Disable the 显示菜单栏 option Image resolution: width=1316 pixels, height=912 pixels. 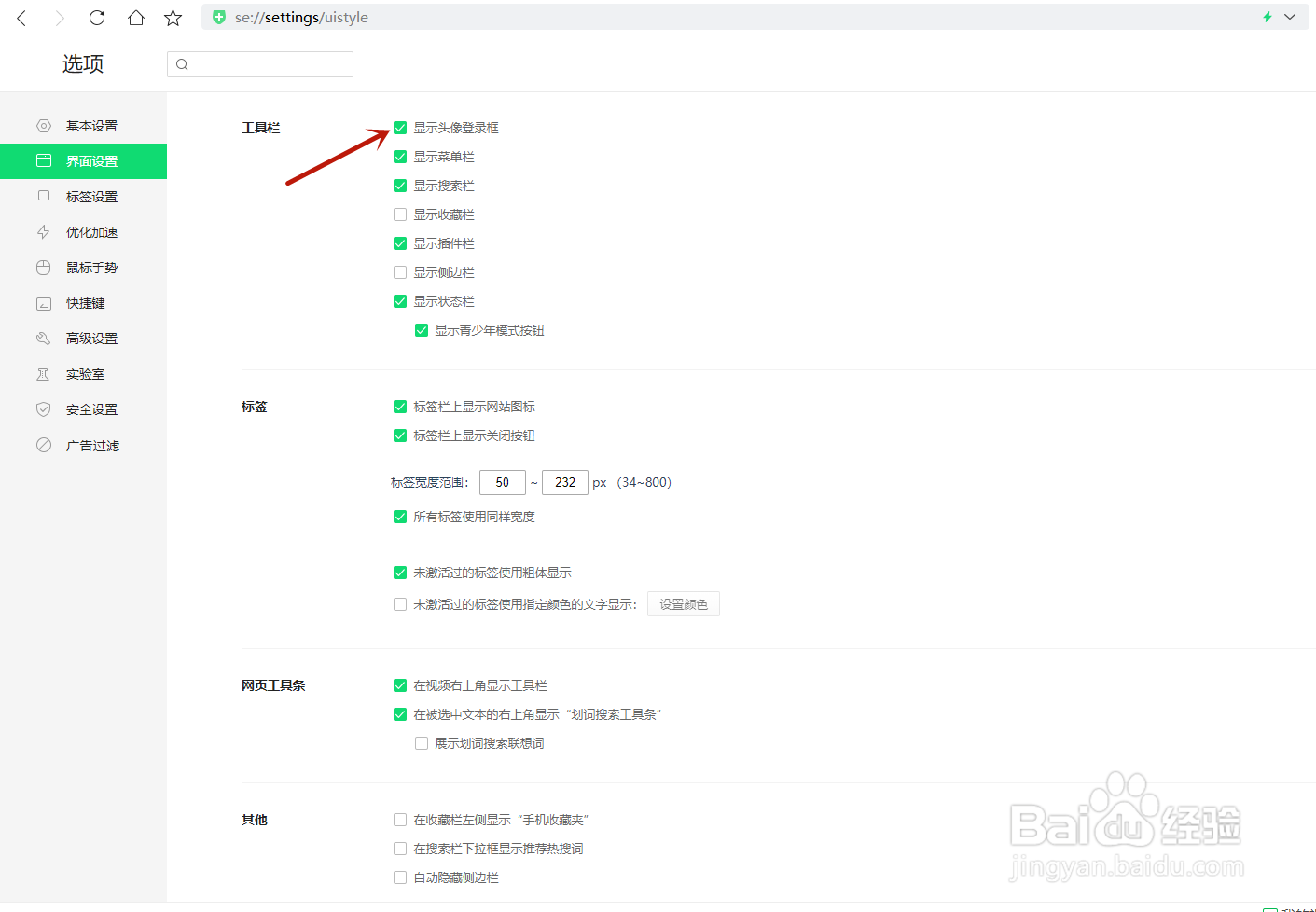tap(400, 157)
